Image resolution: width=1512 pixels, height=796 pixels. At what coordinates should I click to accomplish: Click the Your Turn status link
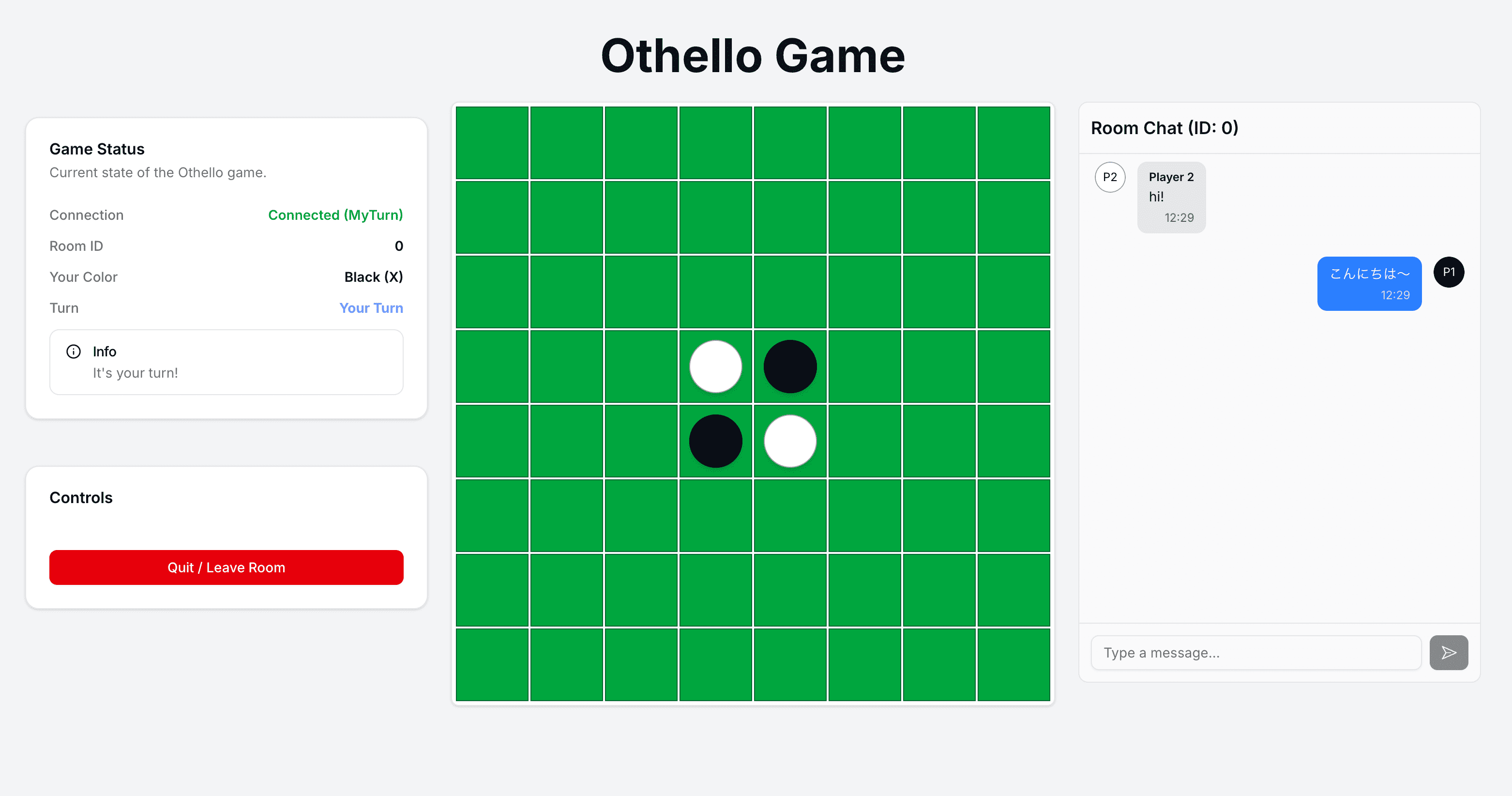(371, 307)
